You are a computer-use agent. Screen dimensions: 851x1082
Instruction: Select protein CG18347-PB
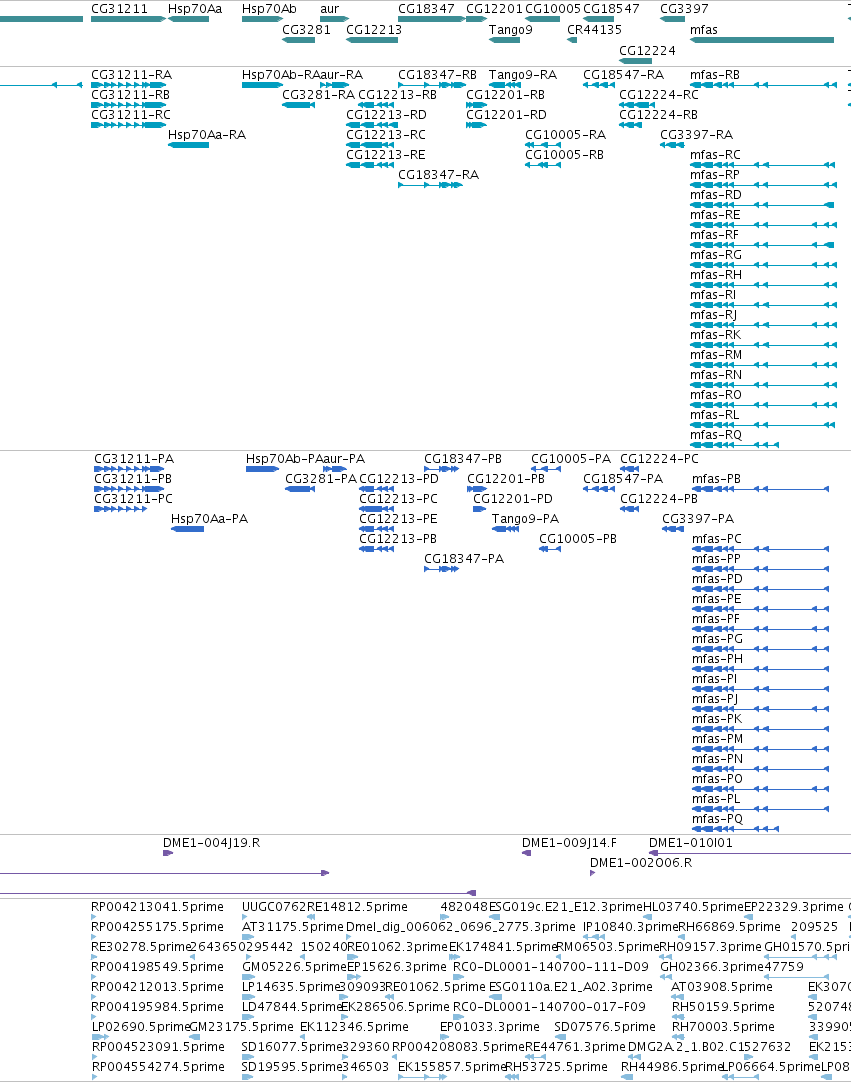463,459
